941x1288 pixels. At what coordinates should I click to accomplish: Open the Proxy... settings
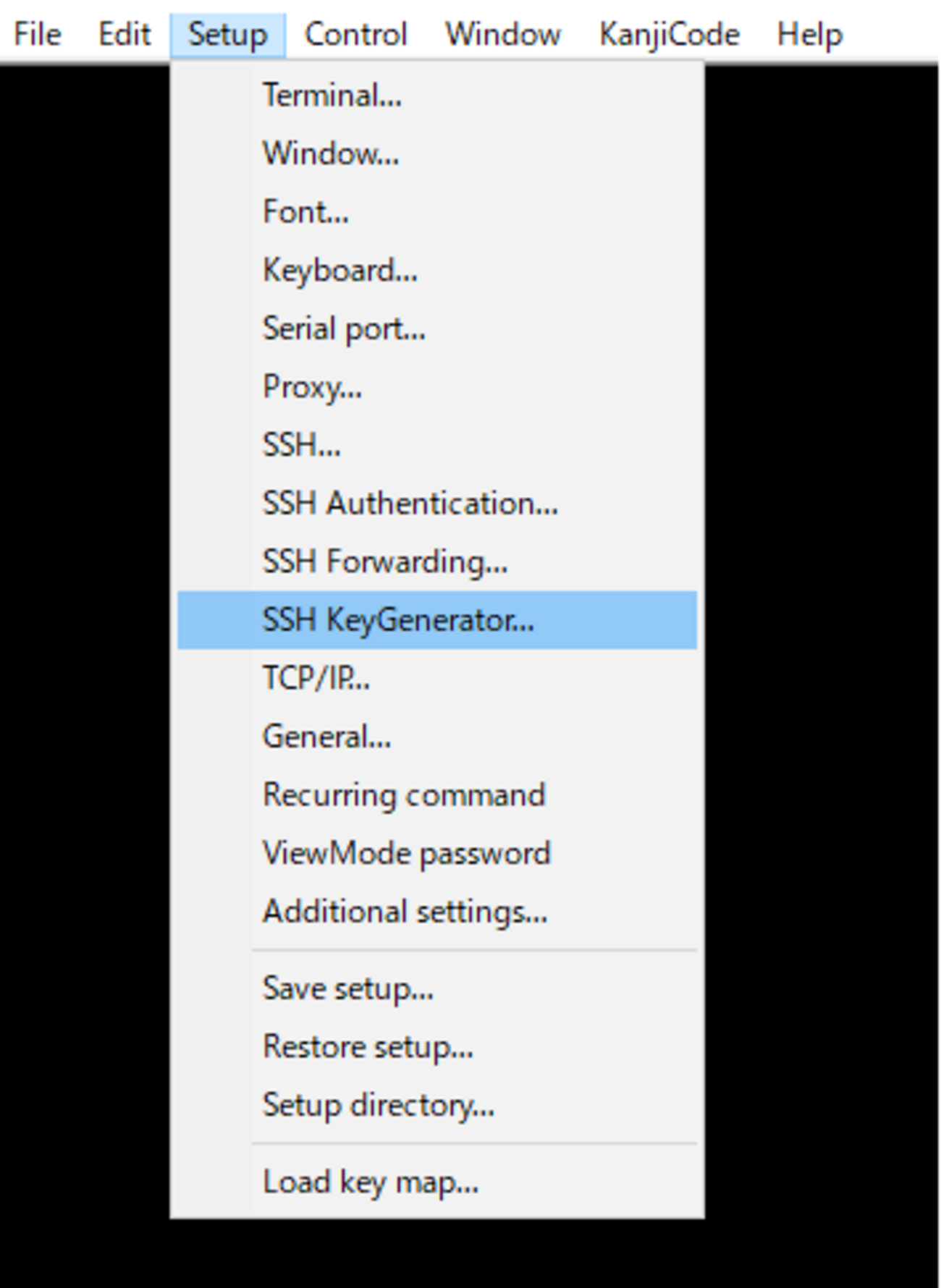click(312, 387)
